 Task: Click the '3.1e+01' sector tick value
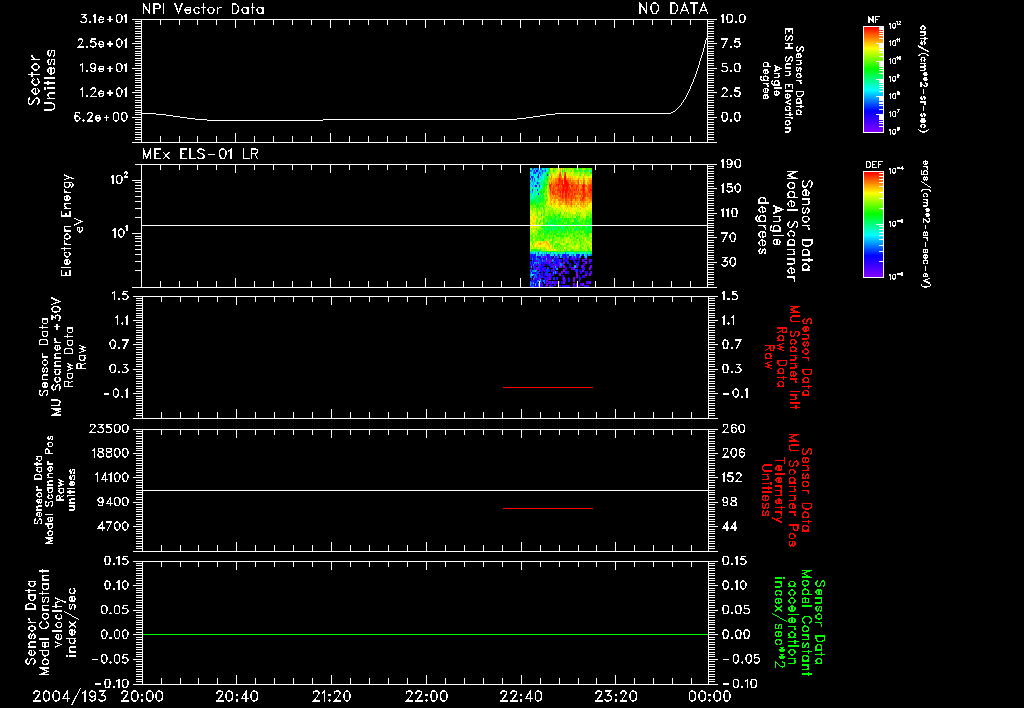click(104, 19)
